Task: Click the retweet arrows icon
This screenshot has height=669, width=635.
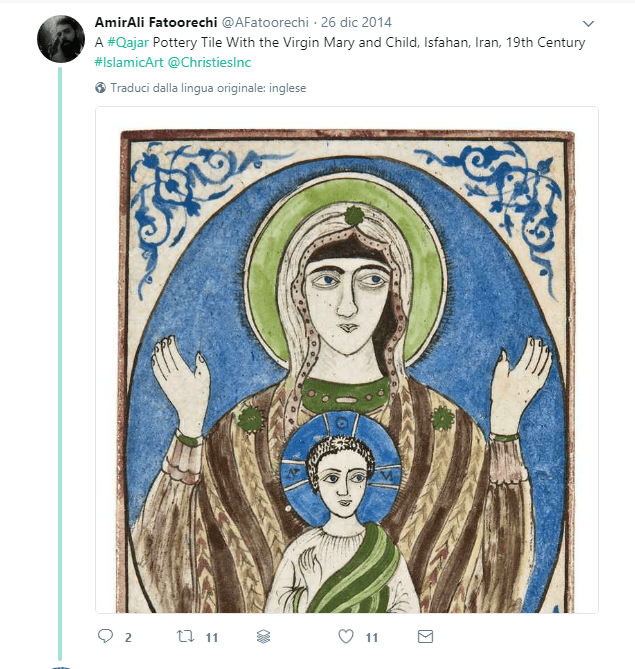Action: tap(185, 636)
